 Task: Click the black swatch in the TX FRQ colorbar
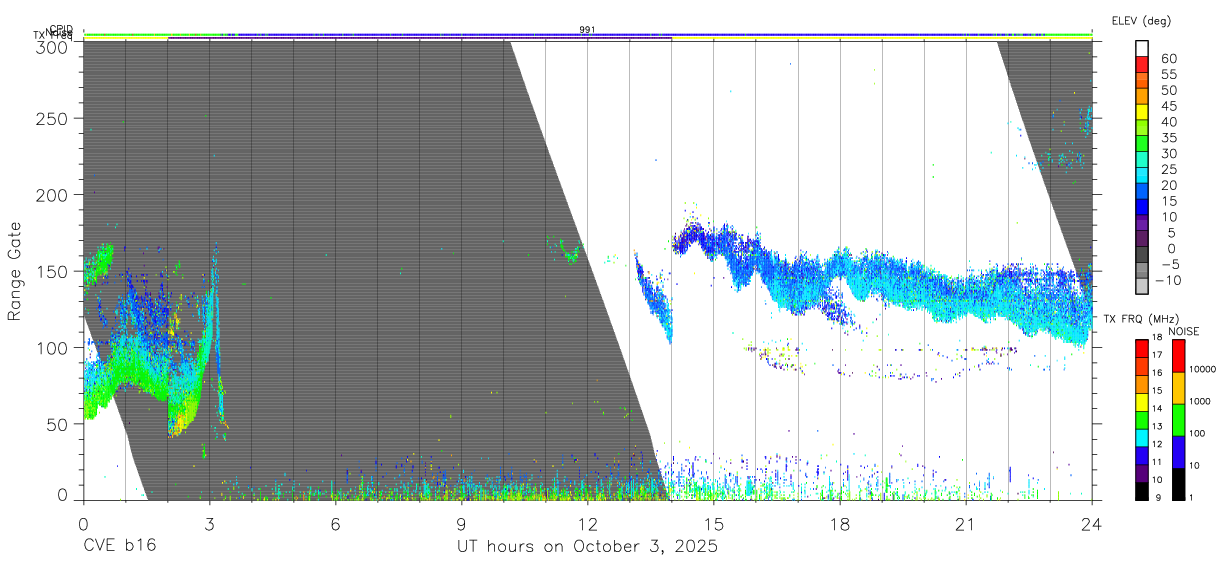(x=1142, y=491)
